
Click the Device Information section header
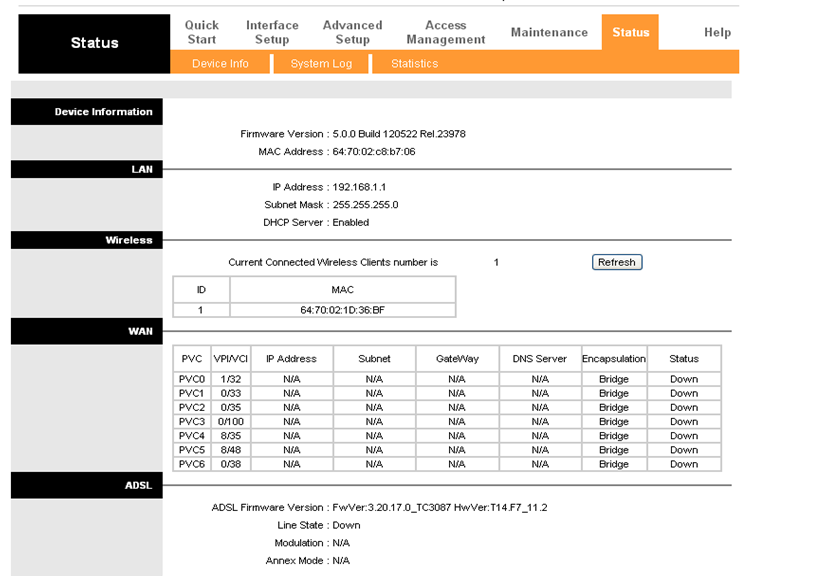tap(87, 112)
